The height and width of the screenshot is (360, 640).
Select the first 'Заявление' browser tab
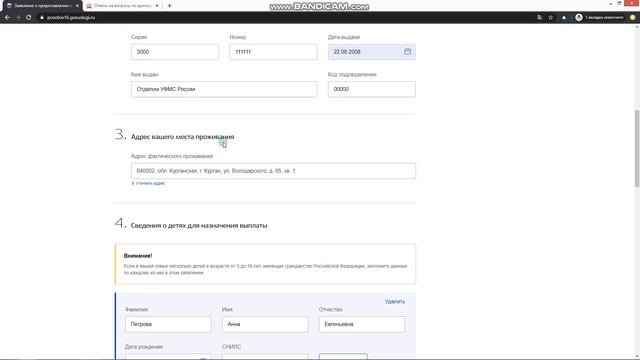click(41, 6)
